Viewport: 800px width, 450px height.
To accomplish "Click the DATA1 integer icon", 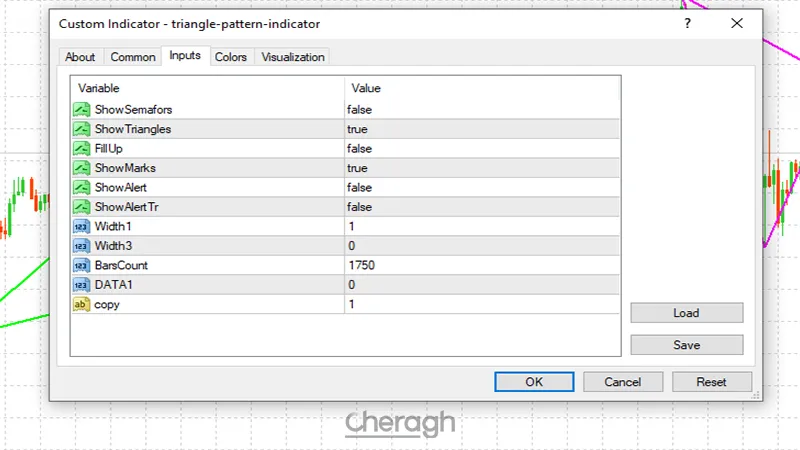I will coord(81,285).
